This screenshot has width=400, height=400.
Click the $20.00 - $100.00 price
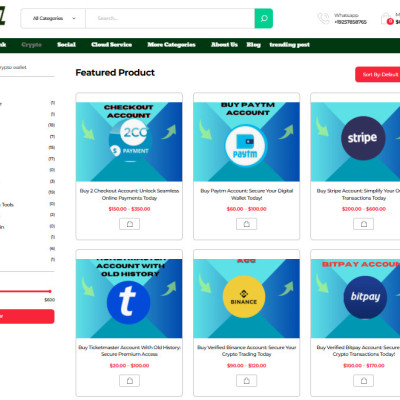129,366
